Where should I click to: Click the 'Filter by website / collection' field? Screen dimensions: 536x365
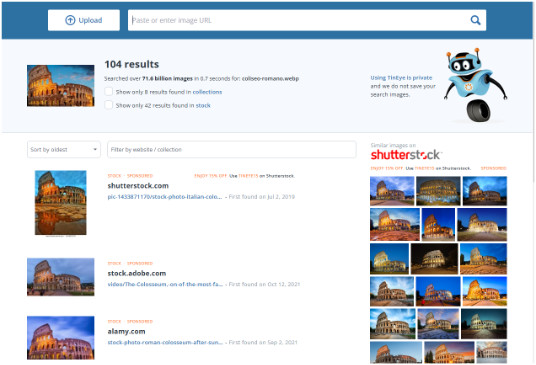[232, 149]
